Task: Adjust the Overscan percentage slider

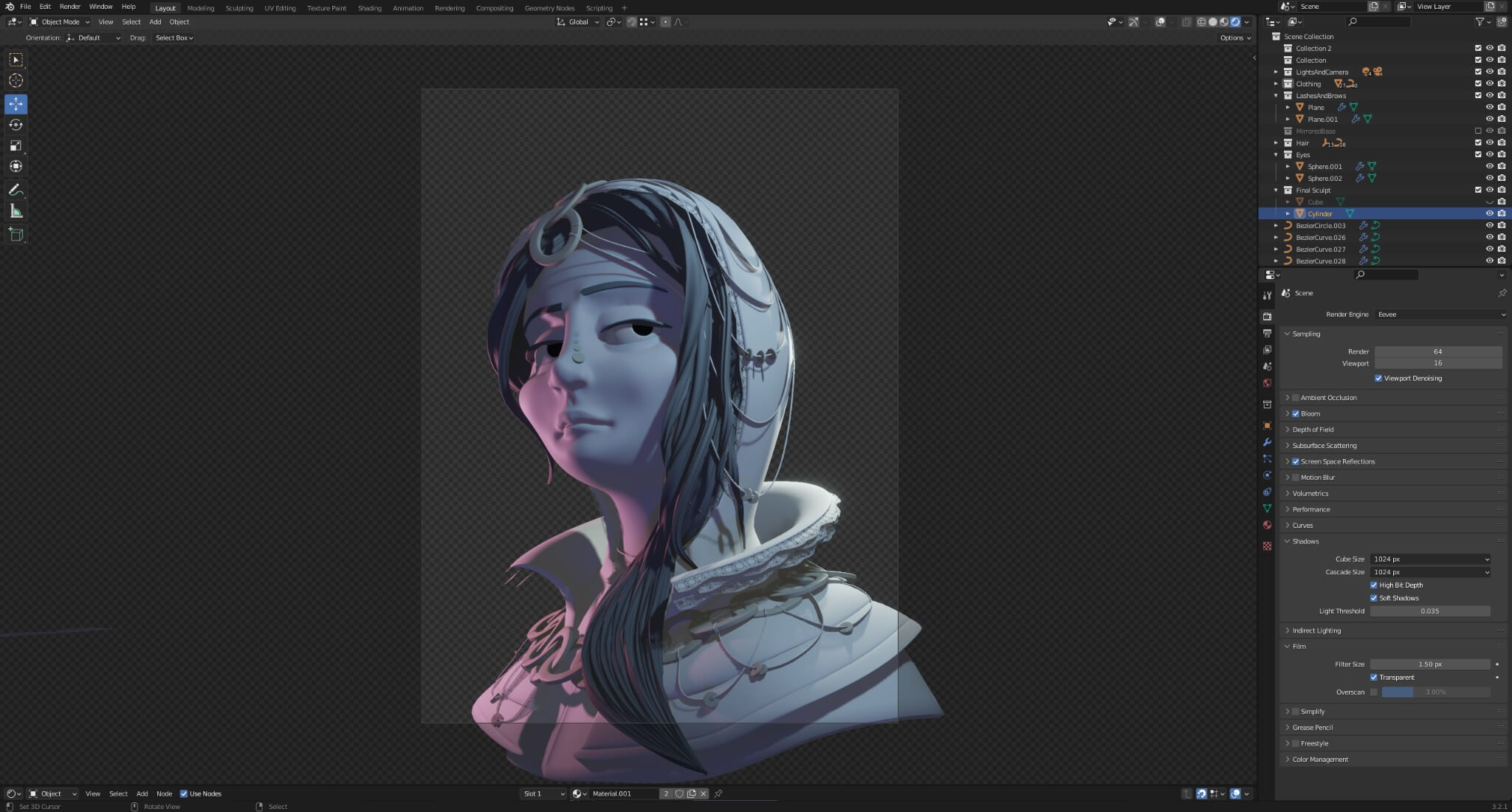Action: click(x=1436, y=692)
